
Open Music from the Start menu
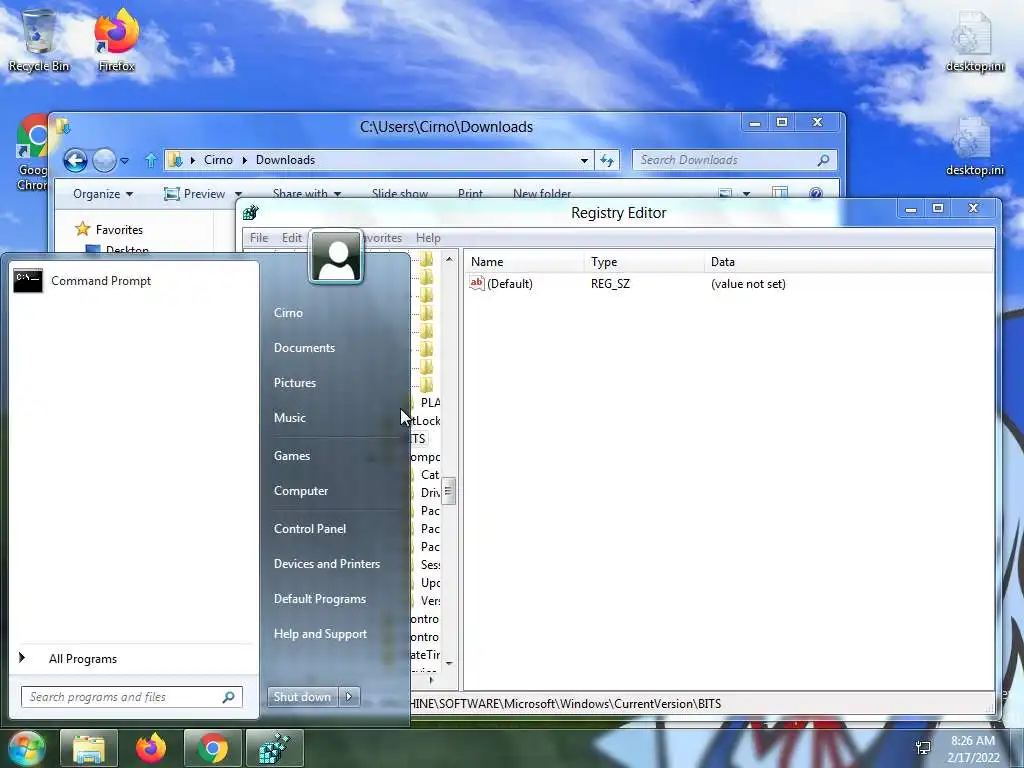tap(289, 418)
